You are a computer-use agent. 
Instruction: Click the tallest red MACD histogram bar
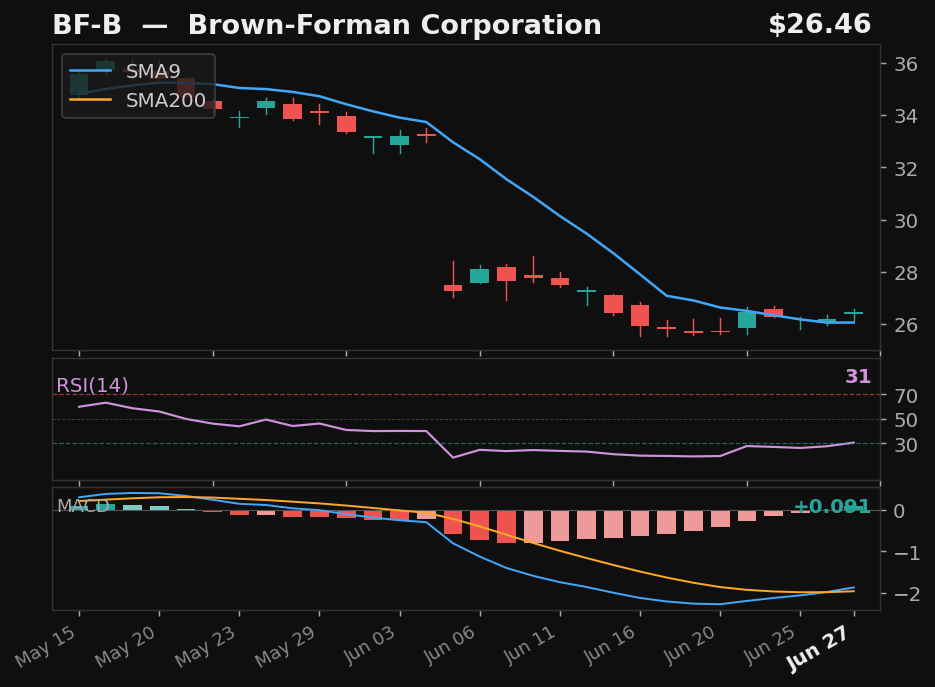[507, 527]
